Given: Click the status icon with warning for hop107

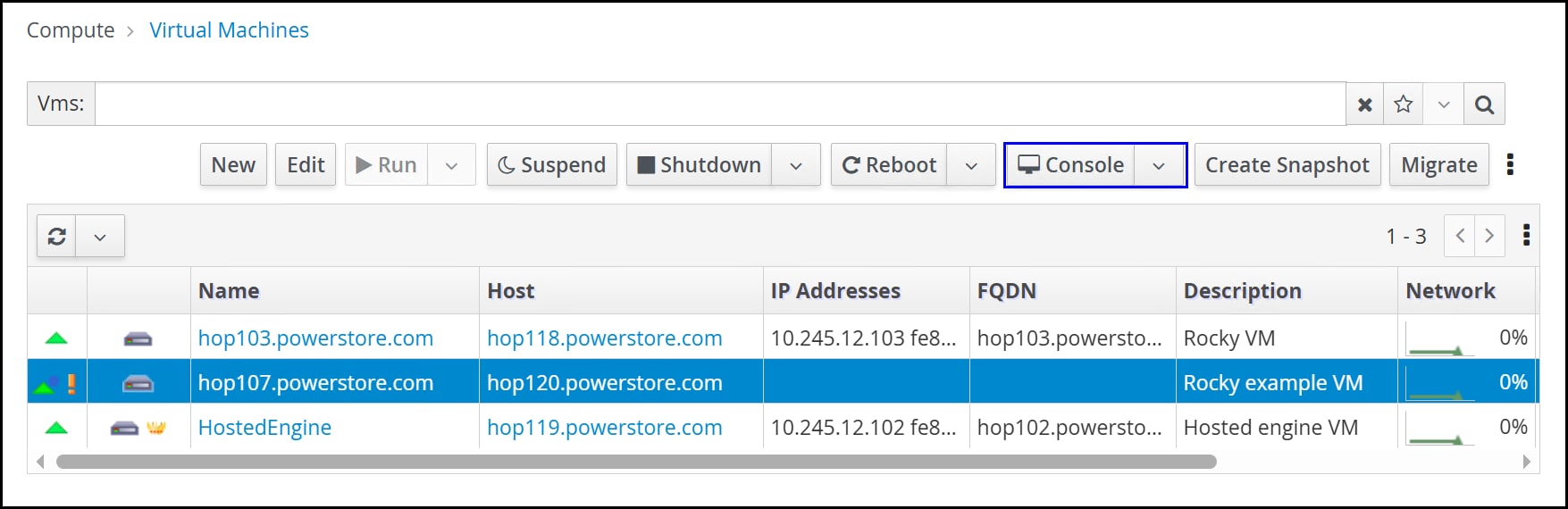Looking at the screenshot, I should [x=55, y=384].
